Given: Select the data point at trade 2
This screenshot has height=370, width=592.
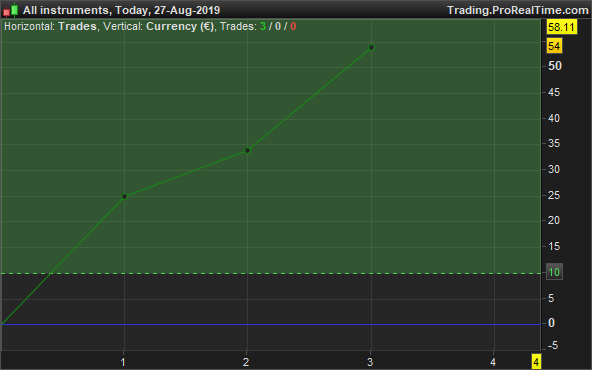Looking at the screenshot, I should point(247,151).
